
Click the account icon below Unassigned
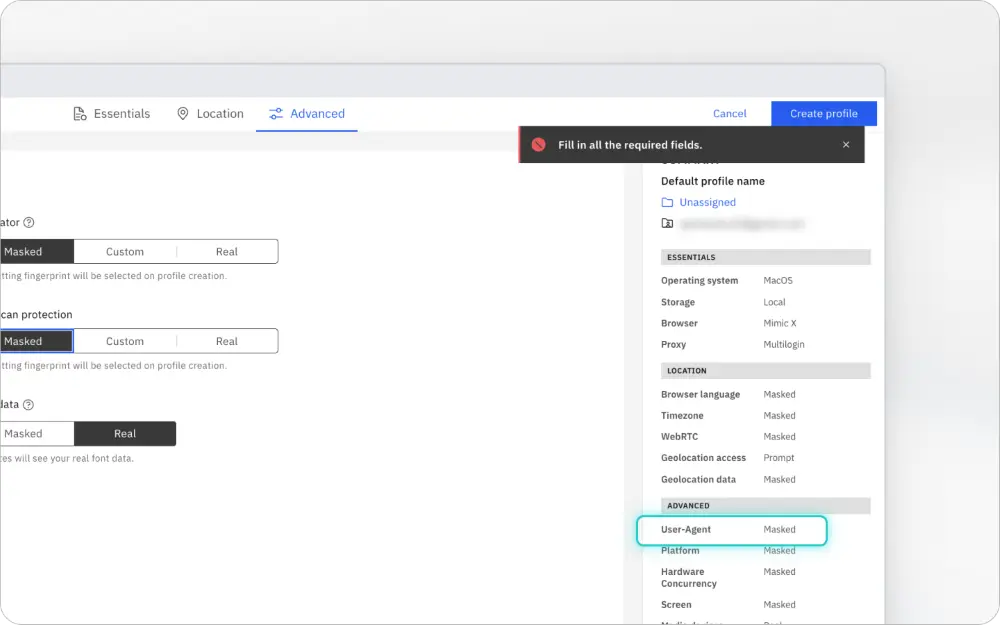click(667, 223)
